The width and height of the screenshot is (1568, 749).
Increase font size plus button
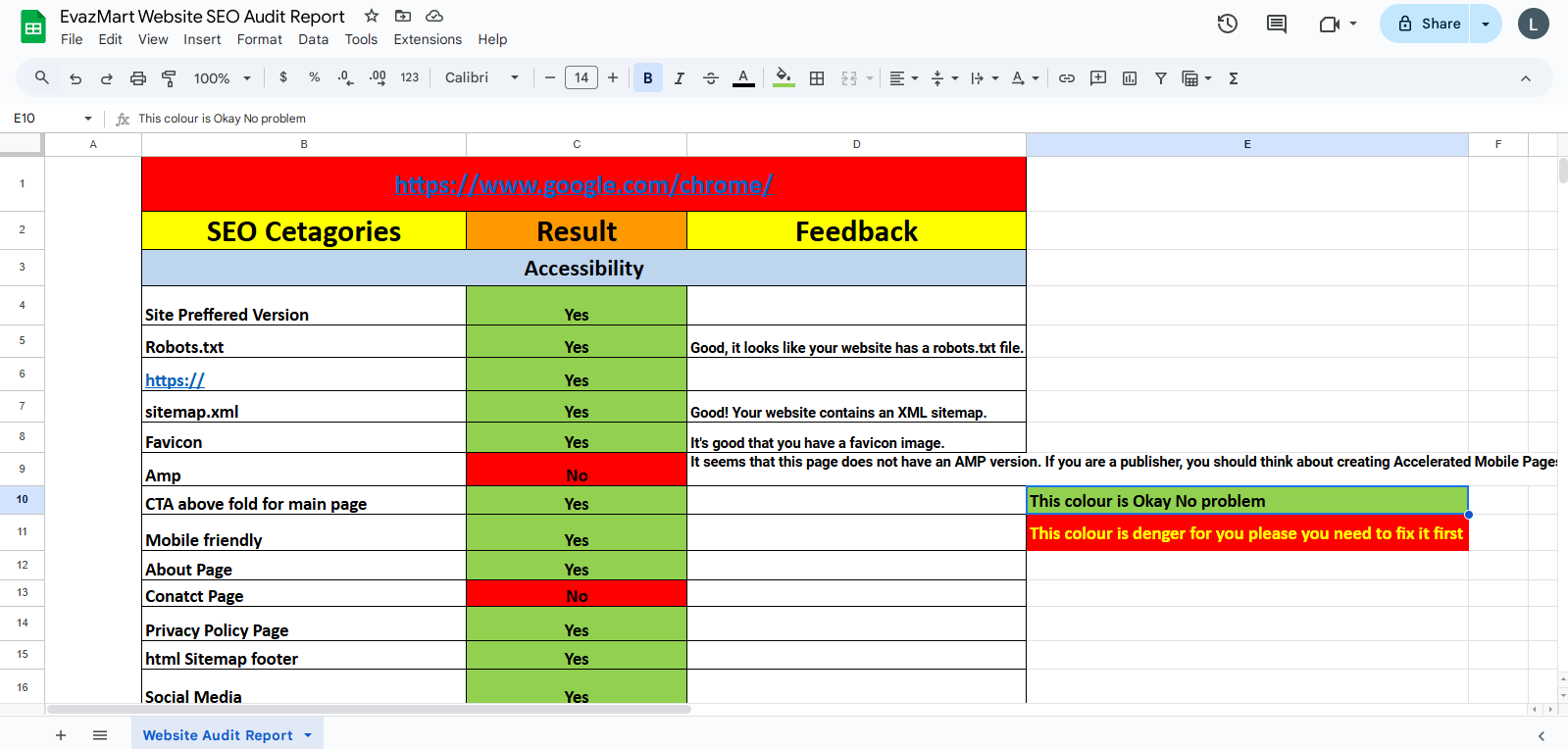tap(613, 77)
